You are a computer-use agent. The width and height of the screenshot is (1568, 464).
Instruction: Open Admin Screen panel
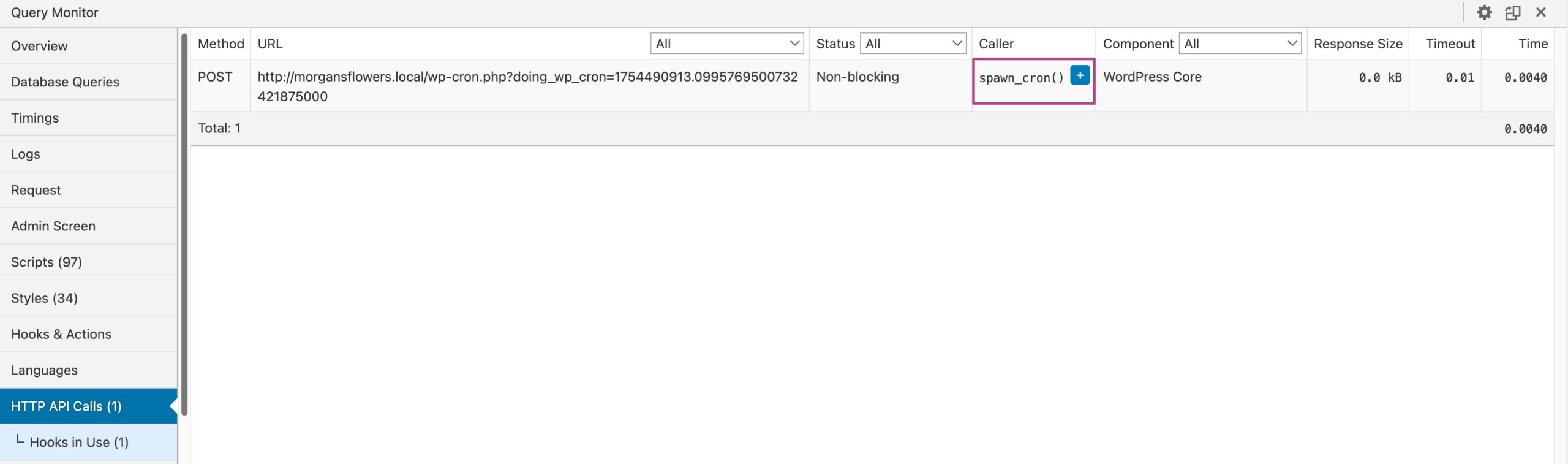[53, 226]
